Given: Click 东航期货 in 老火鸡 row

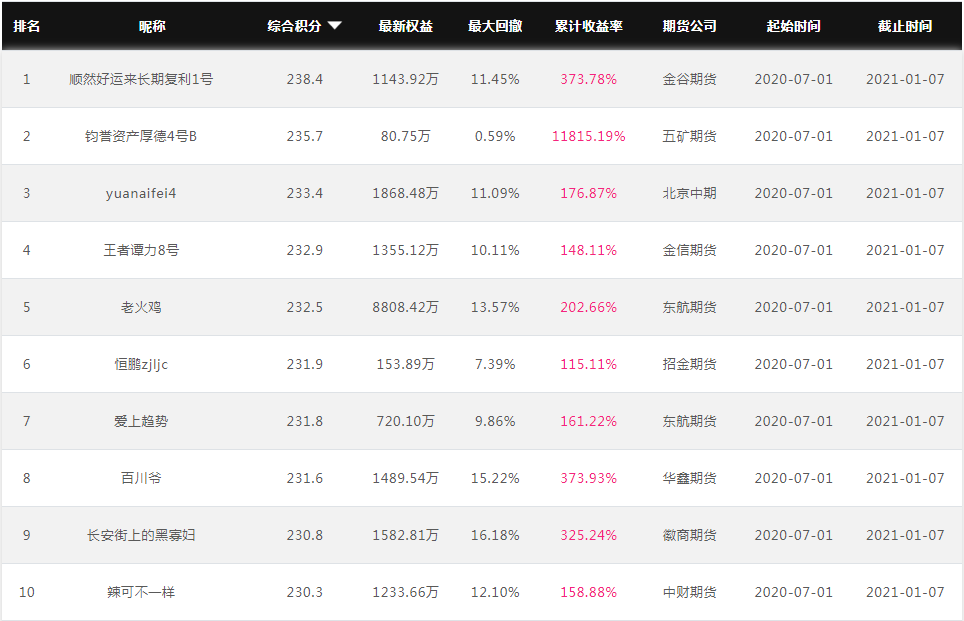Looking at the screenshot, I should point(689,307).
